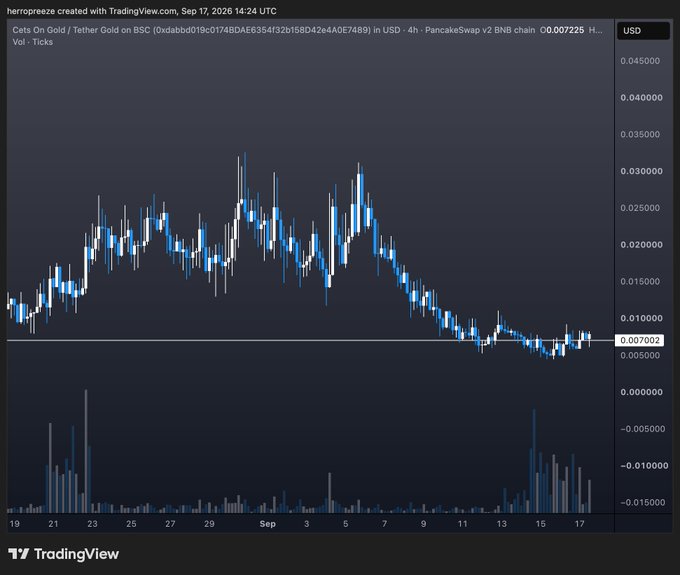The image size is (680, 575).
Task: Click the 0.010000 price axis label
Action: [641, 318]
